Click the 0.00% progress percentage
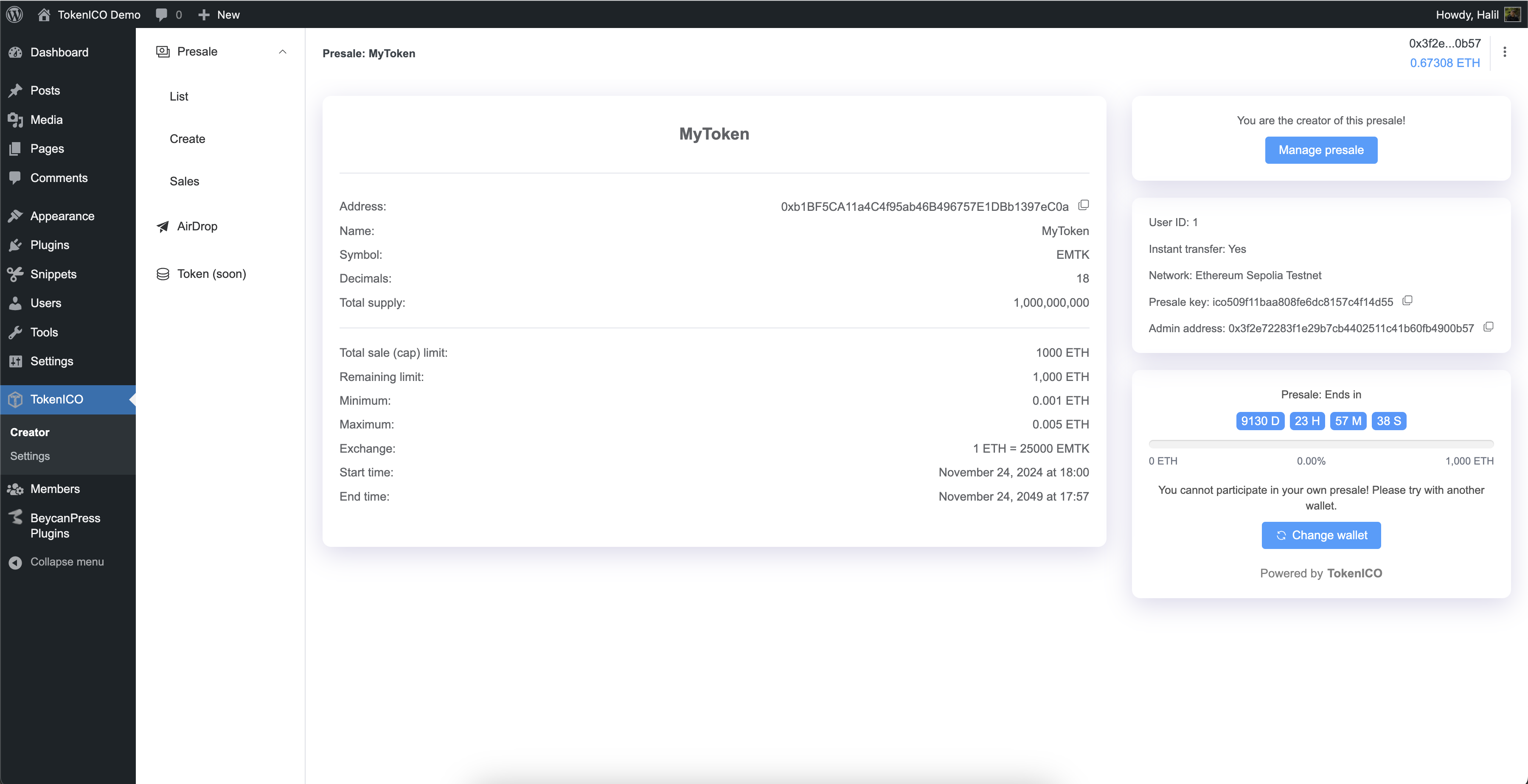The height and width of the screenshot is (784, 1528). (x=1311, y=462)
